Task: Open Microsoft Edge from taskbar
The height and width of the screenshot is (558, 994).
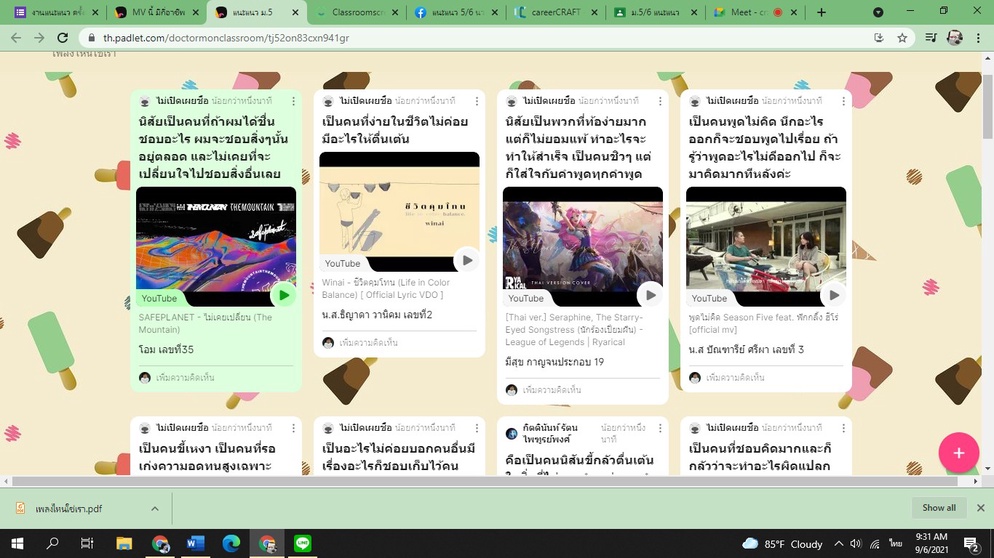Action: (x=231, y=543)
